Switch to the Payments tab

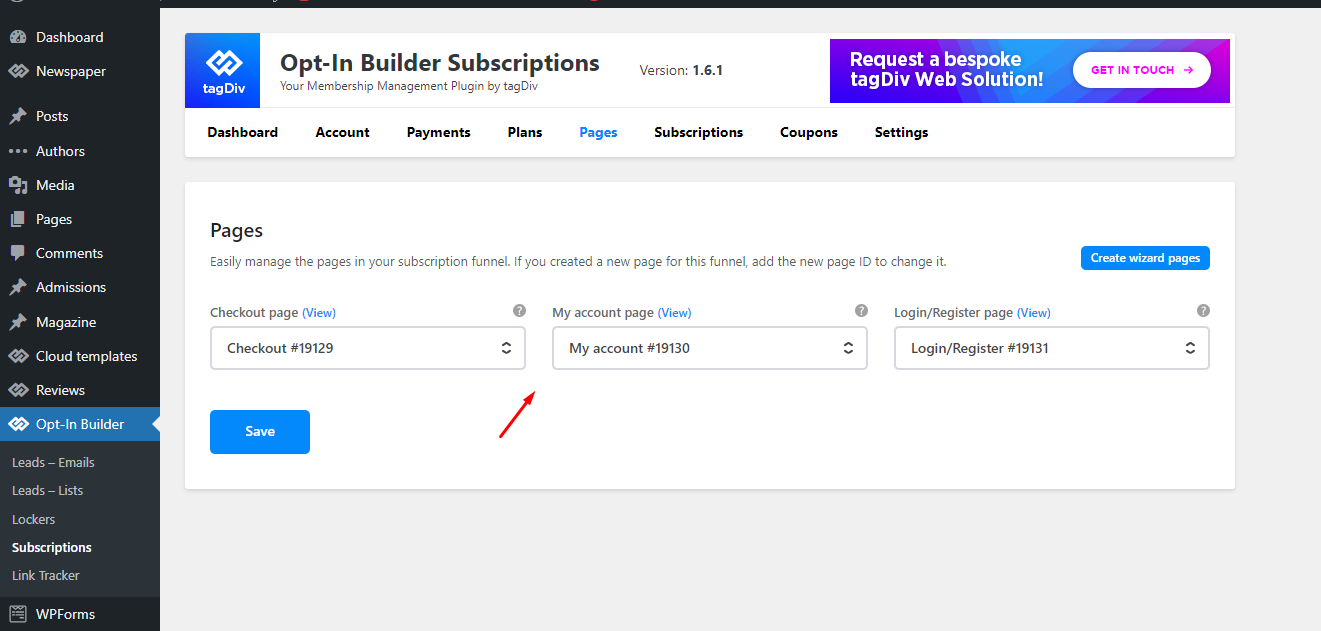click(x=439, y=132)
